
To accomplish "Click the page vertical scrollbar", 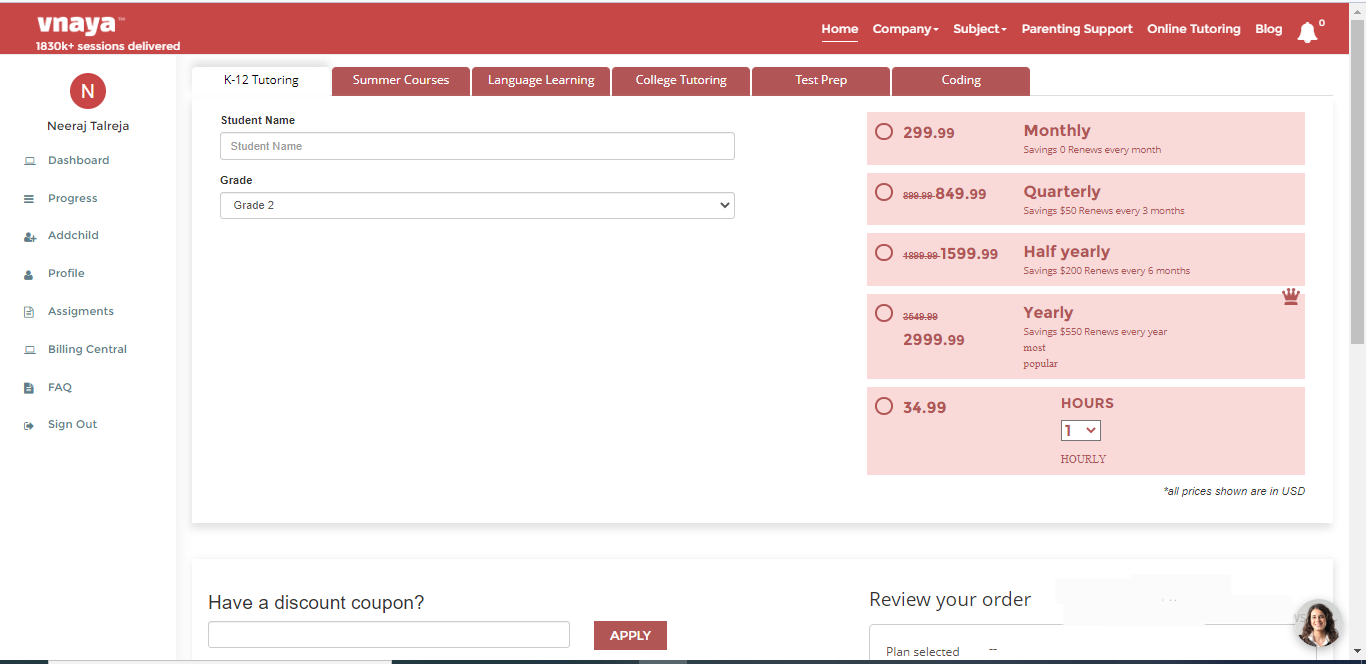I will pyautogui.click(x=1357, y=200).
